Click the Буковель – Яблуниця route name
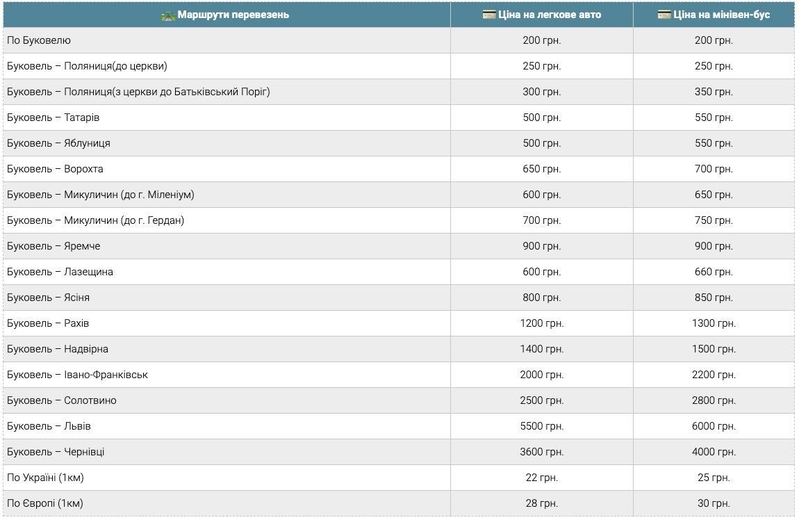799x520 pixels. pos(65,144)
